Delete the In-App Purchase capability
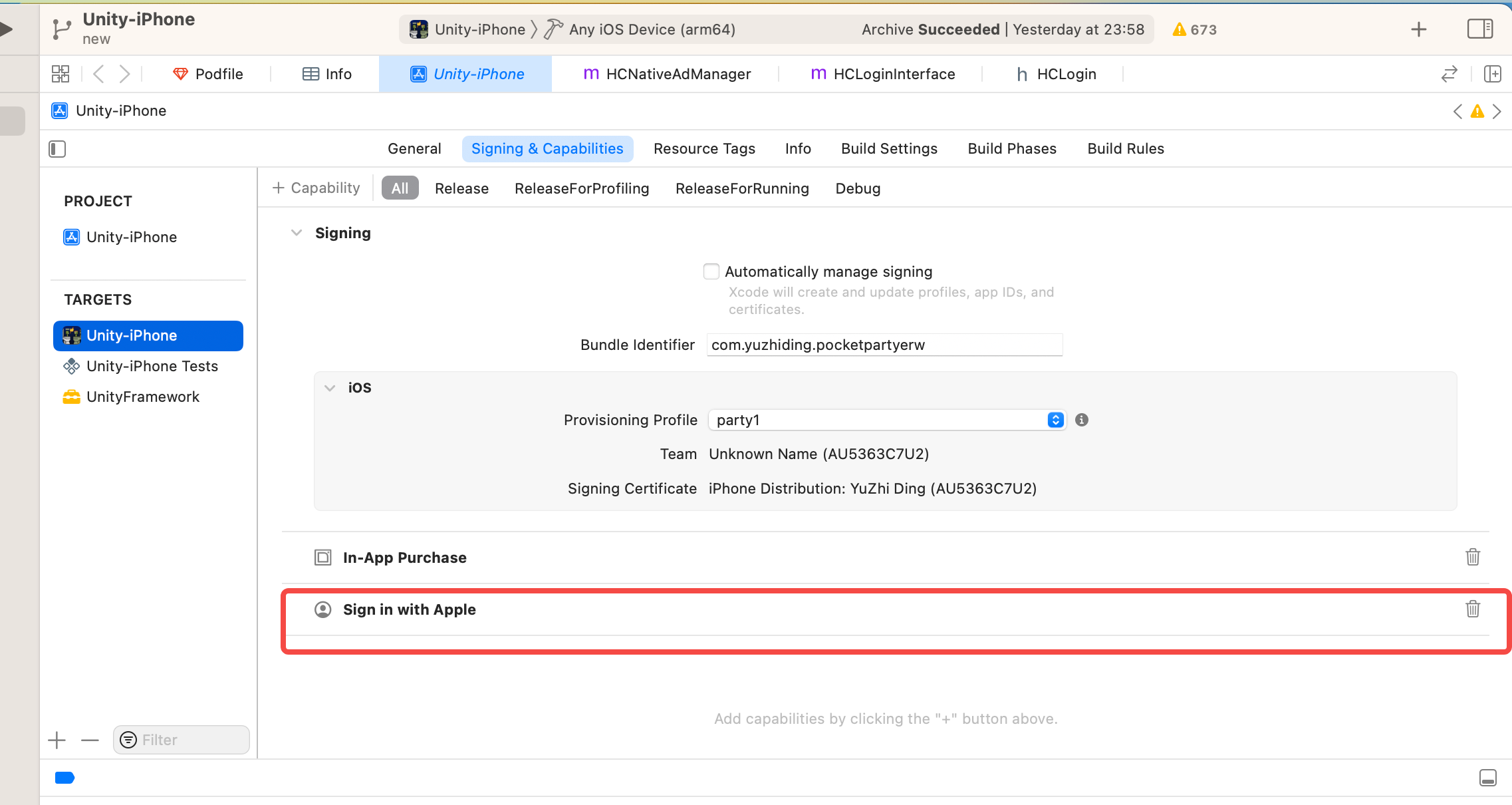 pos(1473,557)
